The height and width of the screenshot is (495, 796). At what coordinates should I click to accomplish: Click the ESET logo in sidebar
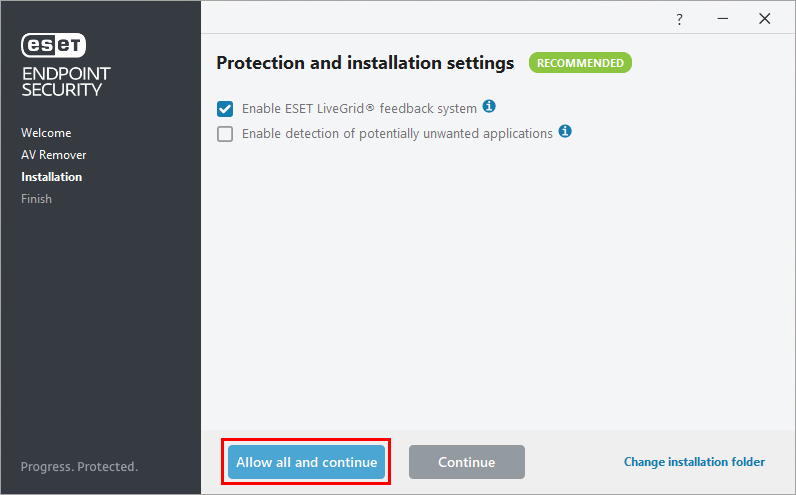[53, 45]
